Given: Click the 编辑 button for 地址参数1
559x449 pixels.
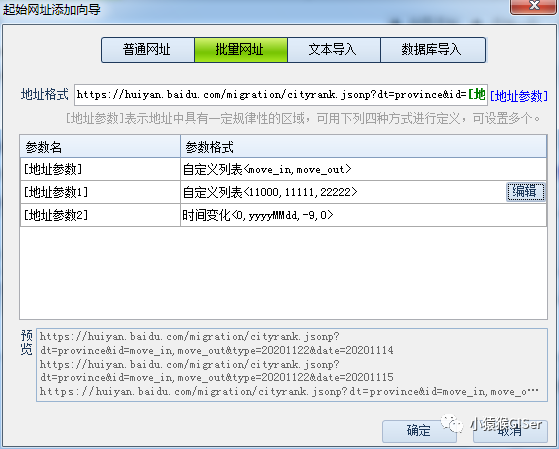Looking at the screenshot, I should 526,192.
